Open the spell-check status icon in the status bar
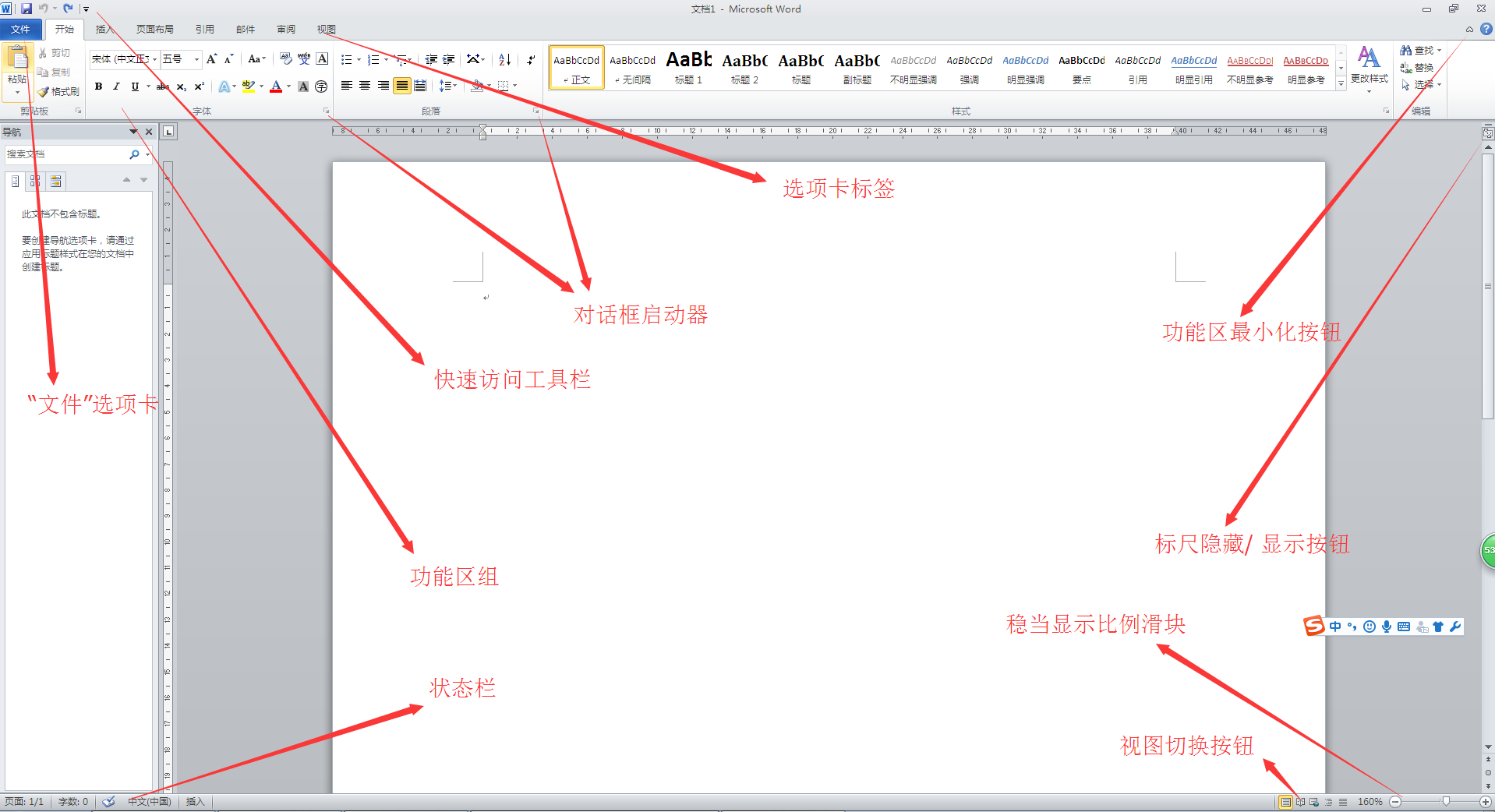Viewport: 1495px width, 812px height. (x=109, y=801)
